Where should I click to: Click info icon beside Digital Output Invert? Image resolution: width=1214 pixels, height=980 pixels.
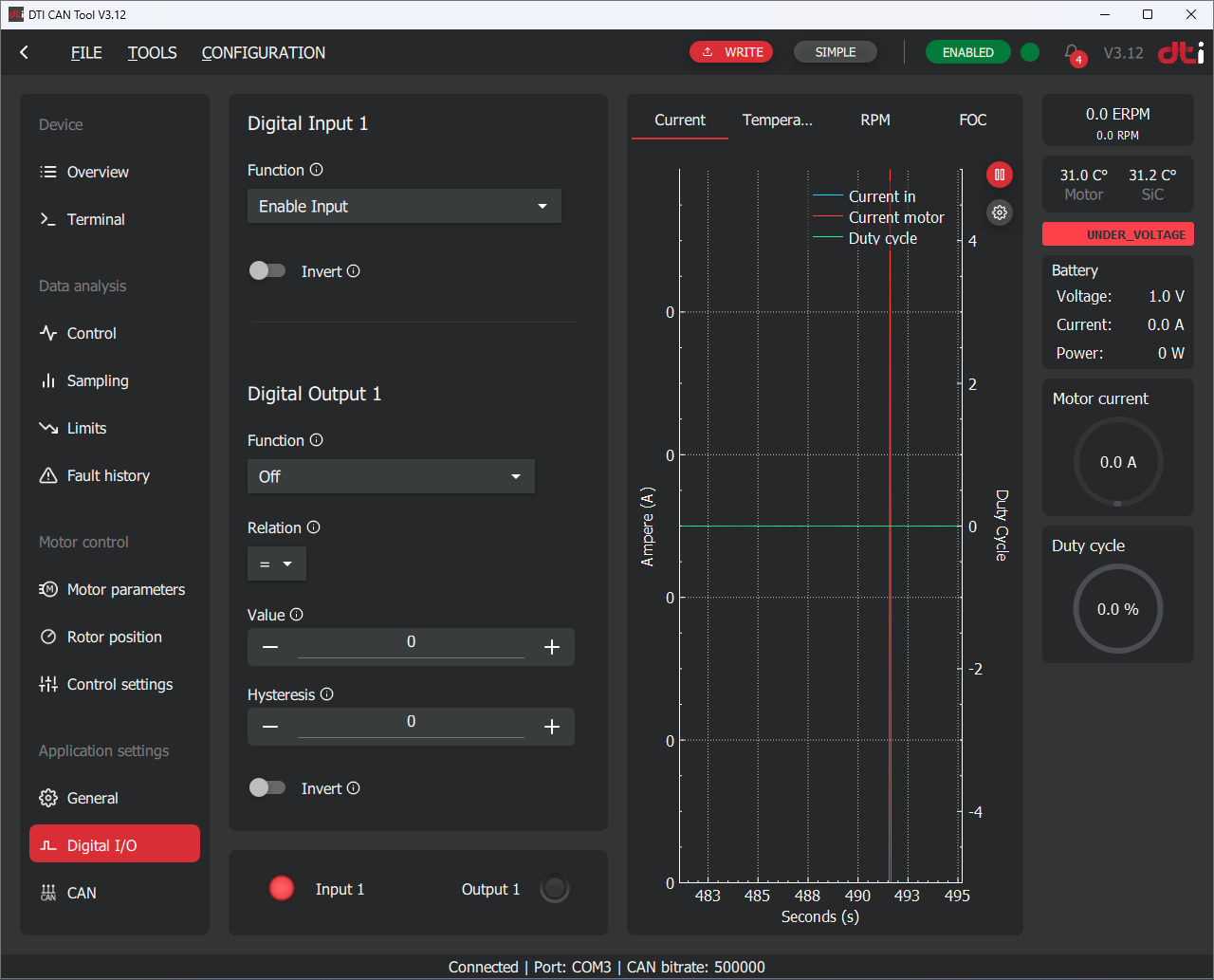[354, 788]
